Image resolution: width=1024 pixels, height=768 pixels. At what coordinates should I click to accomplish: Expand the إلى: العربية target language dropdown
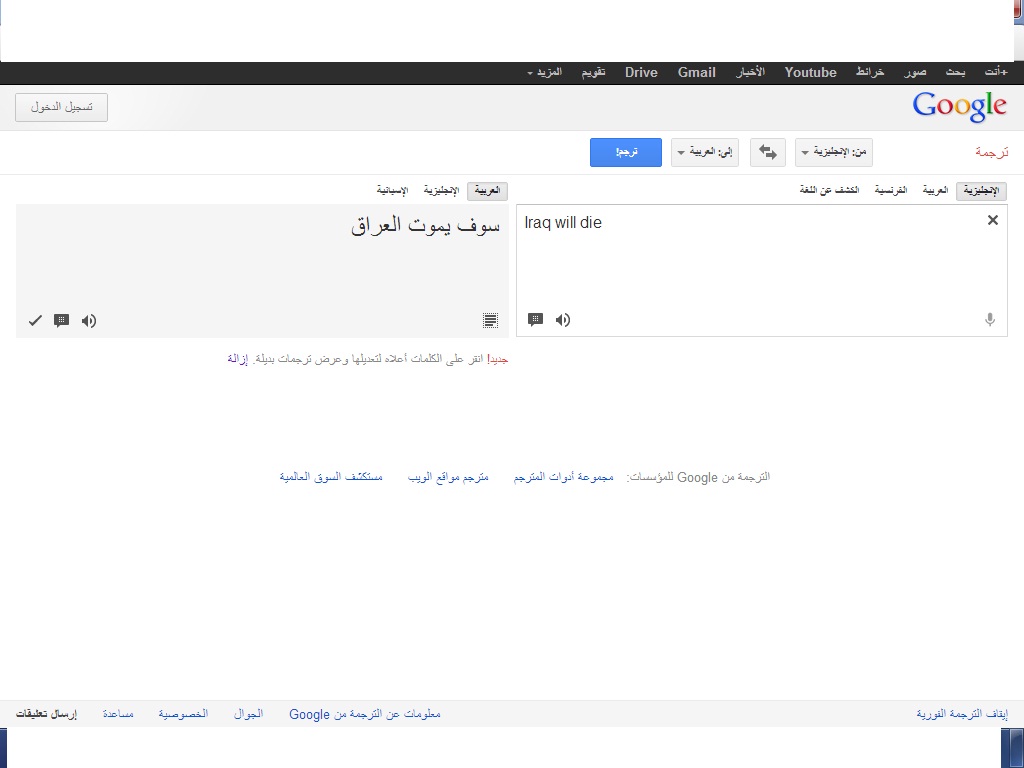[704, 152]
